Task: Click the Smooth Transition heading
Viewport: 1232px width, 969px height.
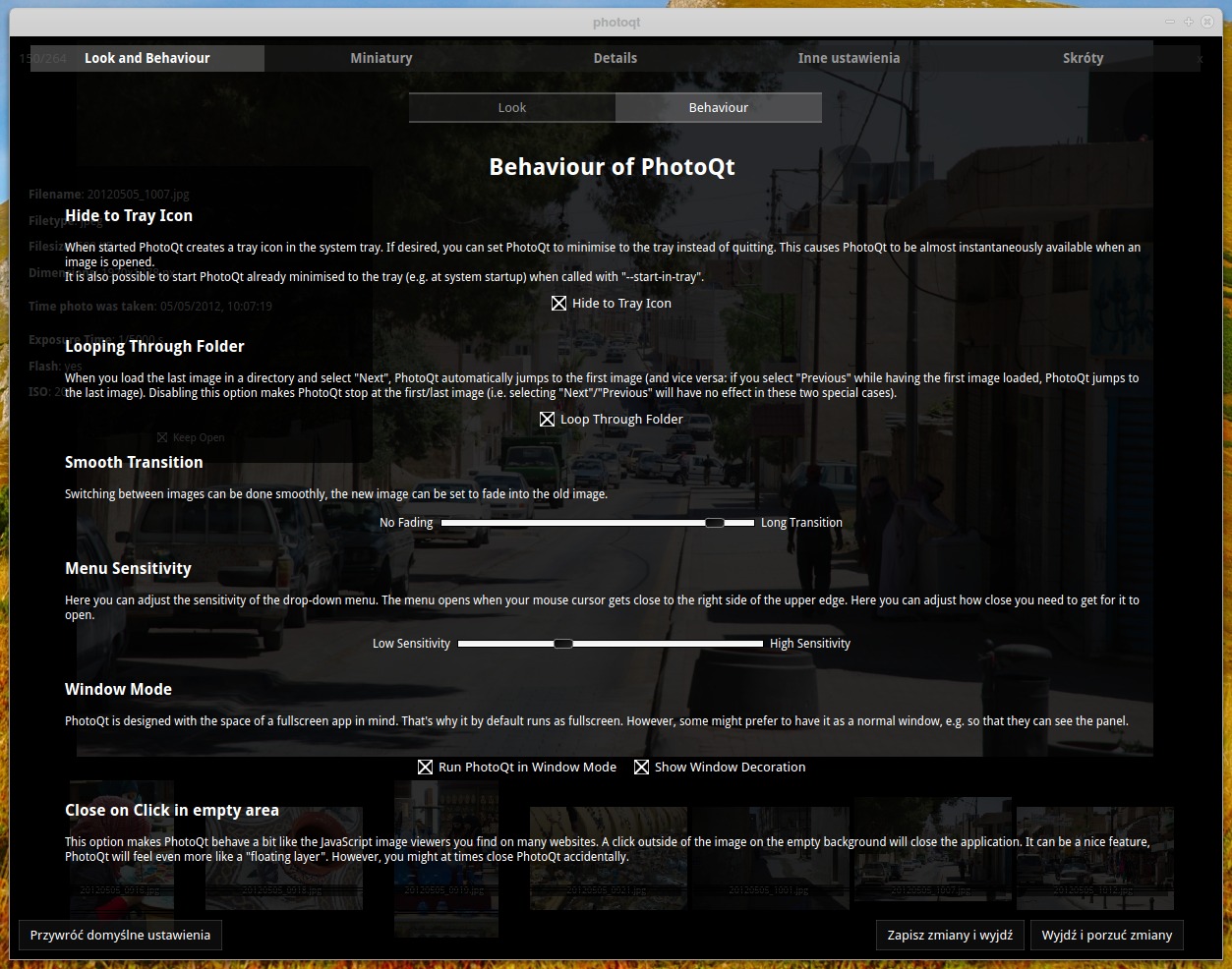Action: click(x=134, y=463)
